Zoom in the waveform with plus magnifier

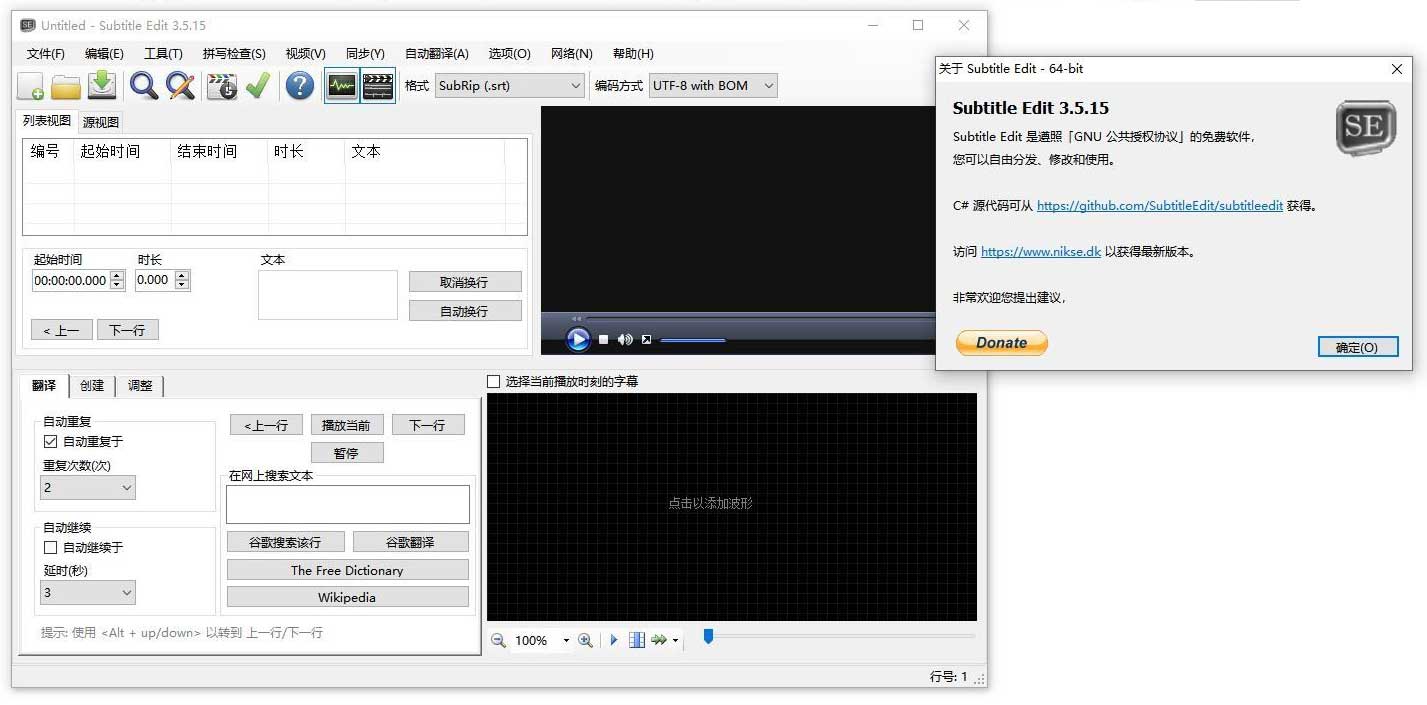click(586, 640)
